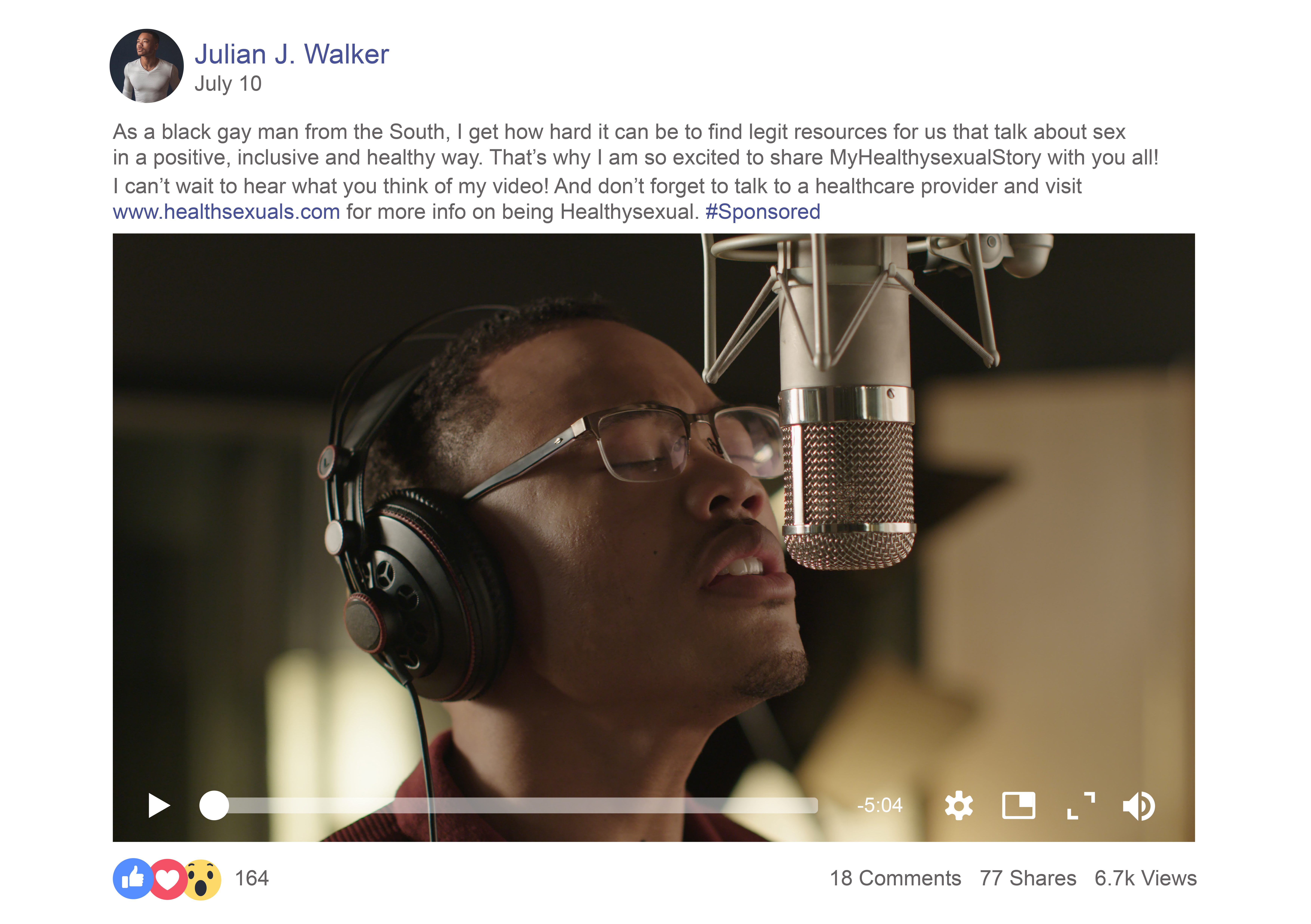View 18 Comments
Screen dimensions: 1311x924
pos(895,878)
